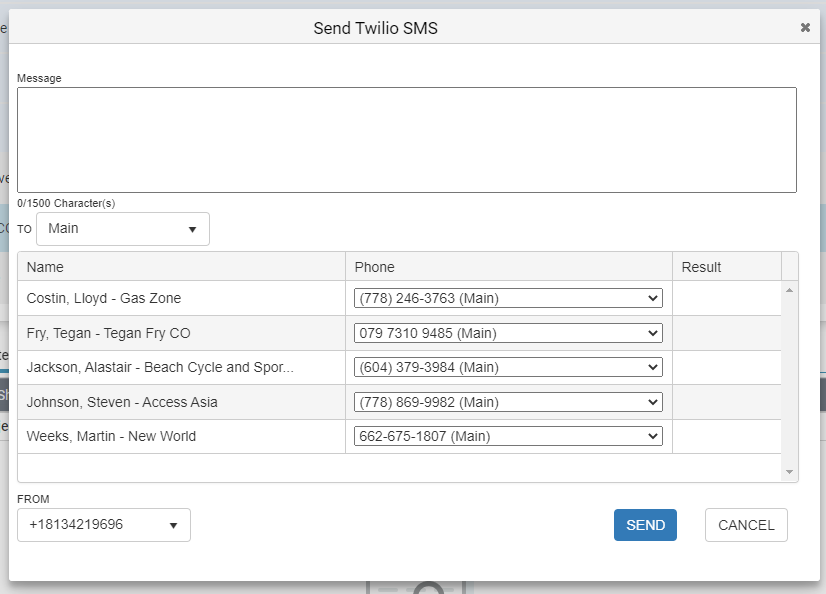Click inside the Message text area
The height and width of the screenshot is (594, 826).
click(407, 140)
